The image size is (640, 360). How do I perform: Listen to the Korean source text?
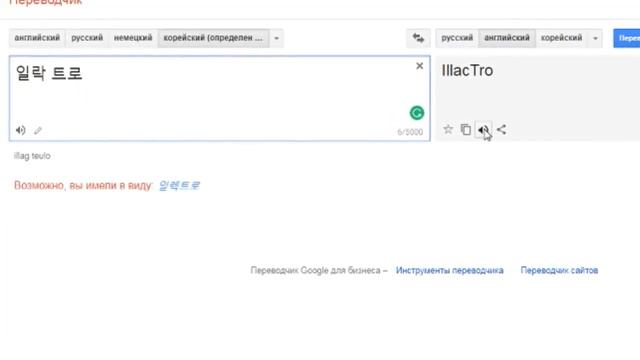pos(20,130)
